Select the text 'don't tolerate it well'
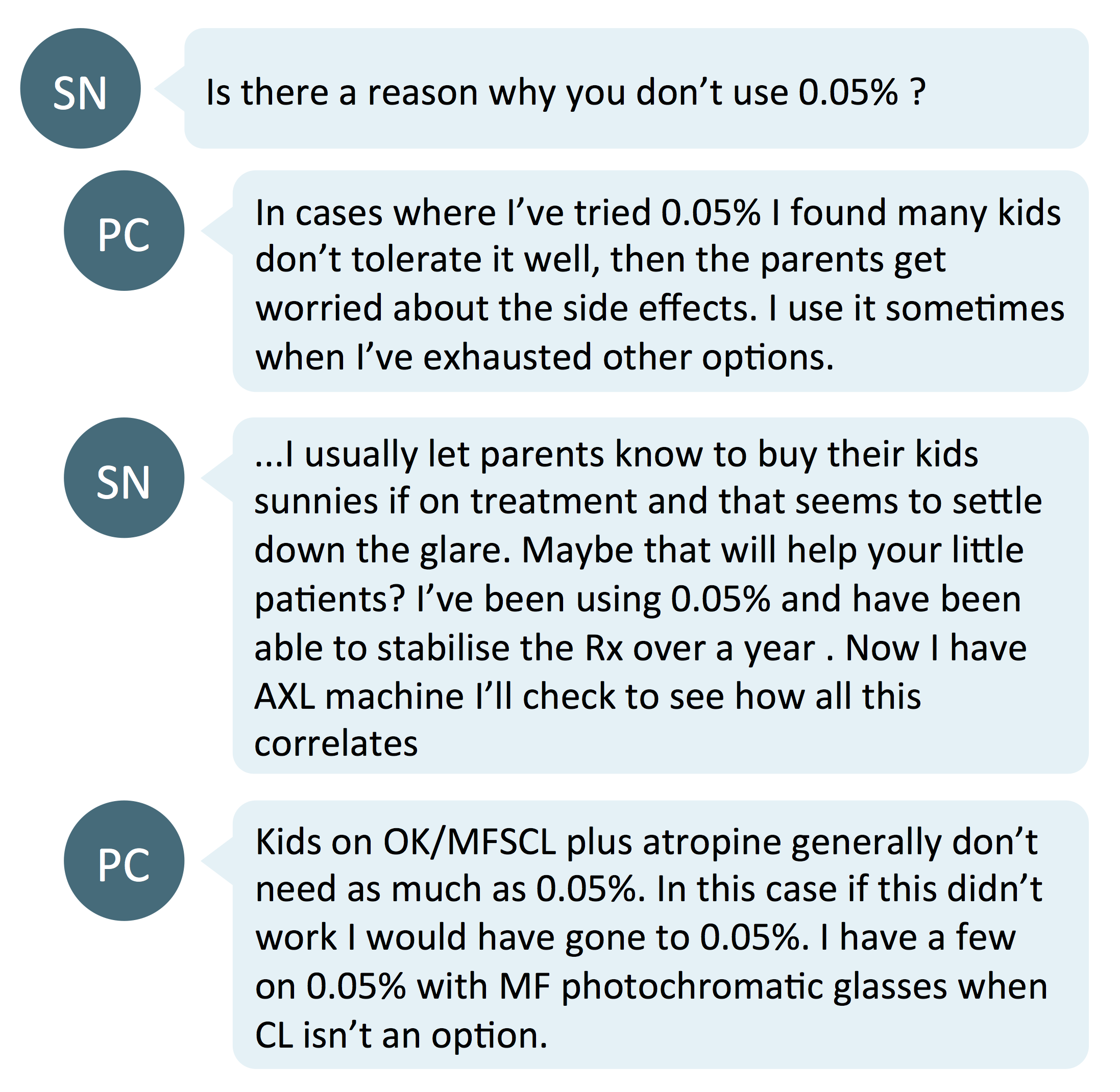Screen dimensions: 1120x1092 (x=428, y=260)
